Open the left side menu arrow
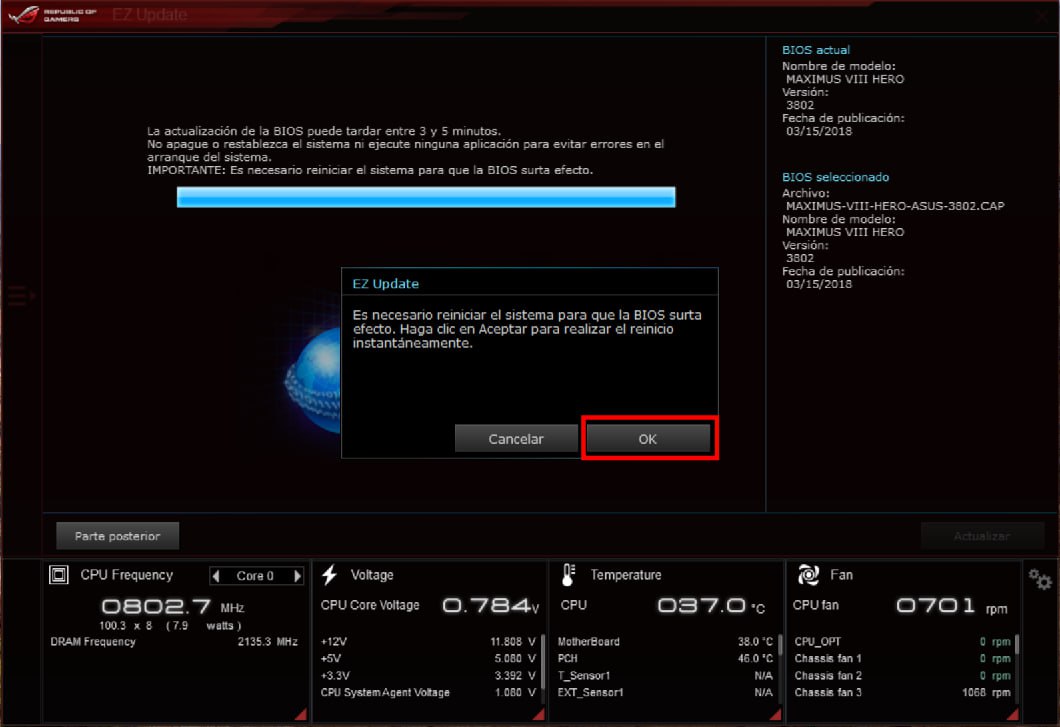The height and width of the screenshot is (727, 1060). (20, 296)
